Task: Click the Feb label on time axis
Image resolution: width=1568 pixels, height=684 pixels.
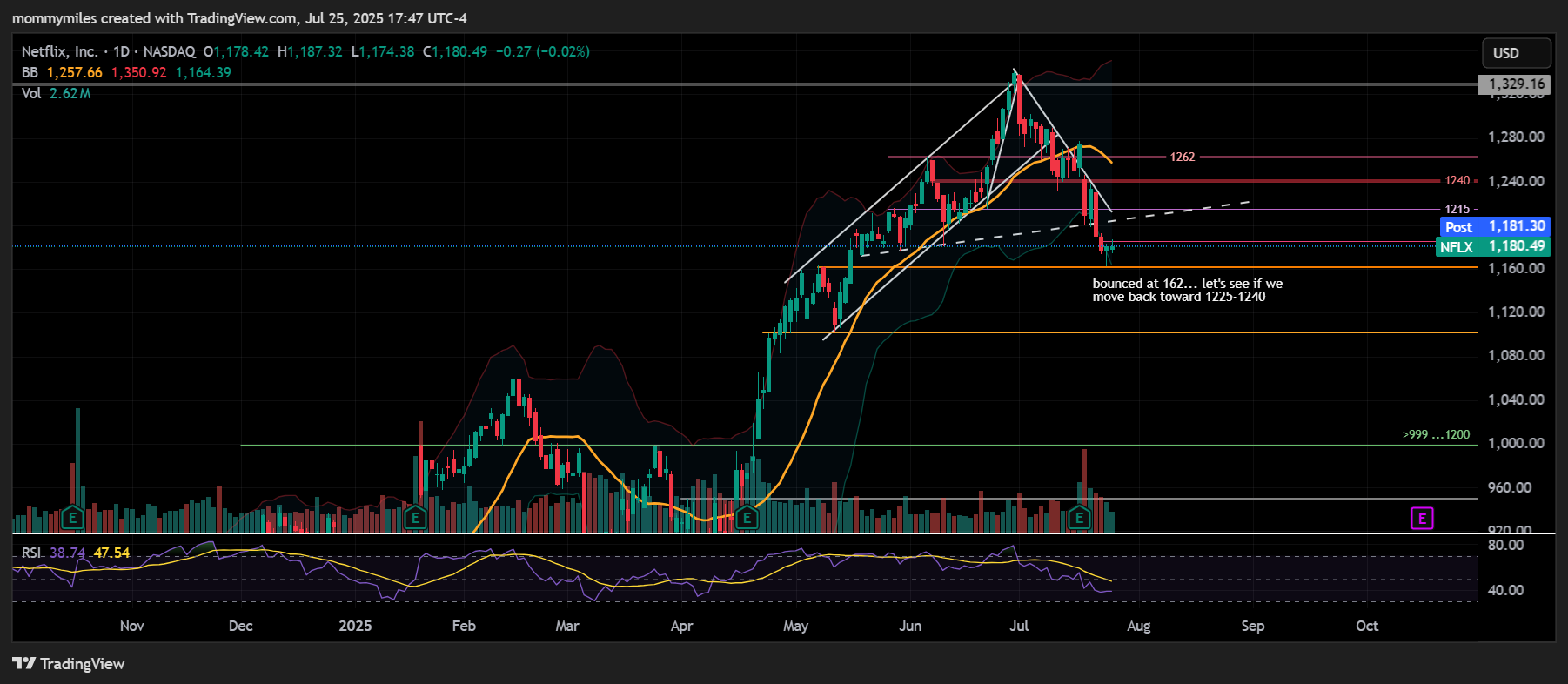Action: tap(464, 626)
